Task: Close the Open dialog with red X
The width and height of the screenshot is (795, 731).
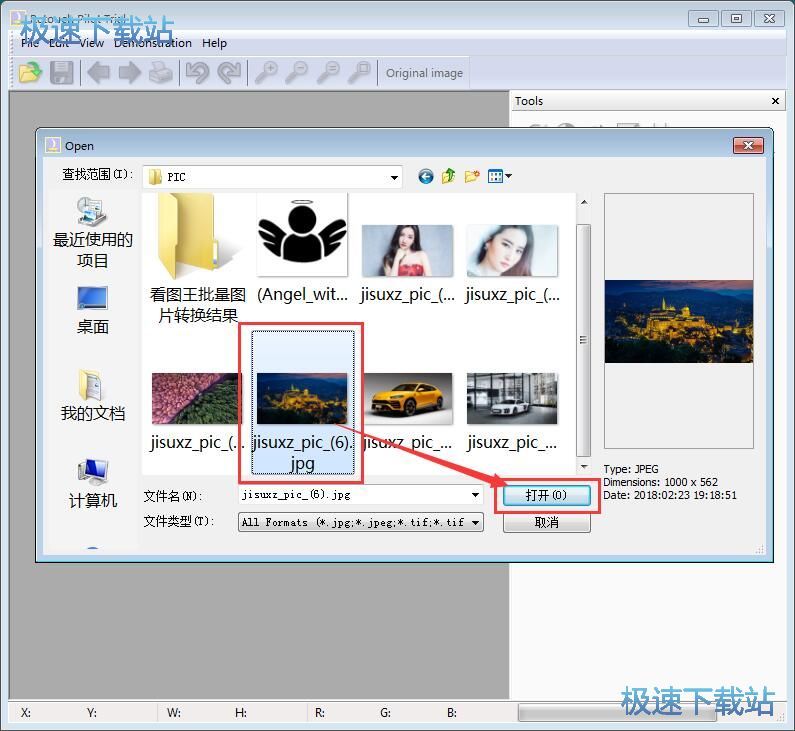Action: pyautogui.click(x=748, y=146)
